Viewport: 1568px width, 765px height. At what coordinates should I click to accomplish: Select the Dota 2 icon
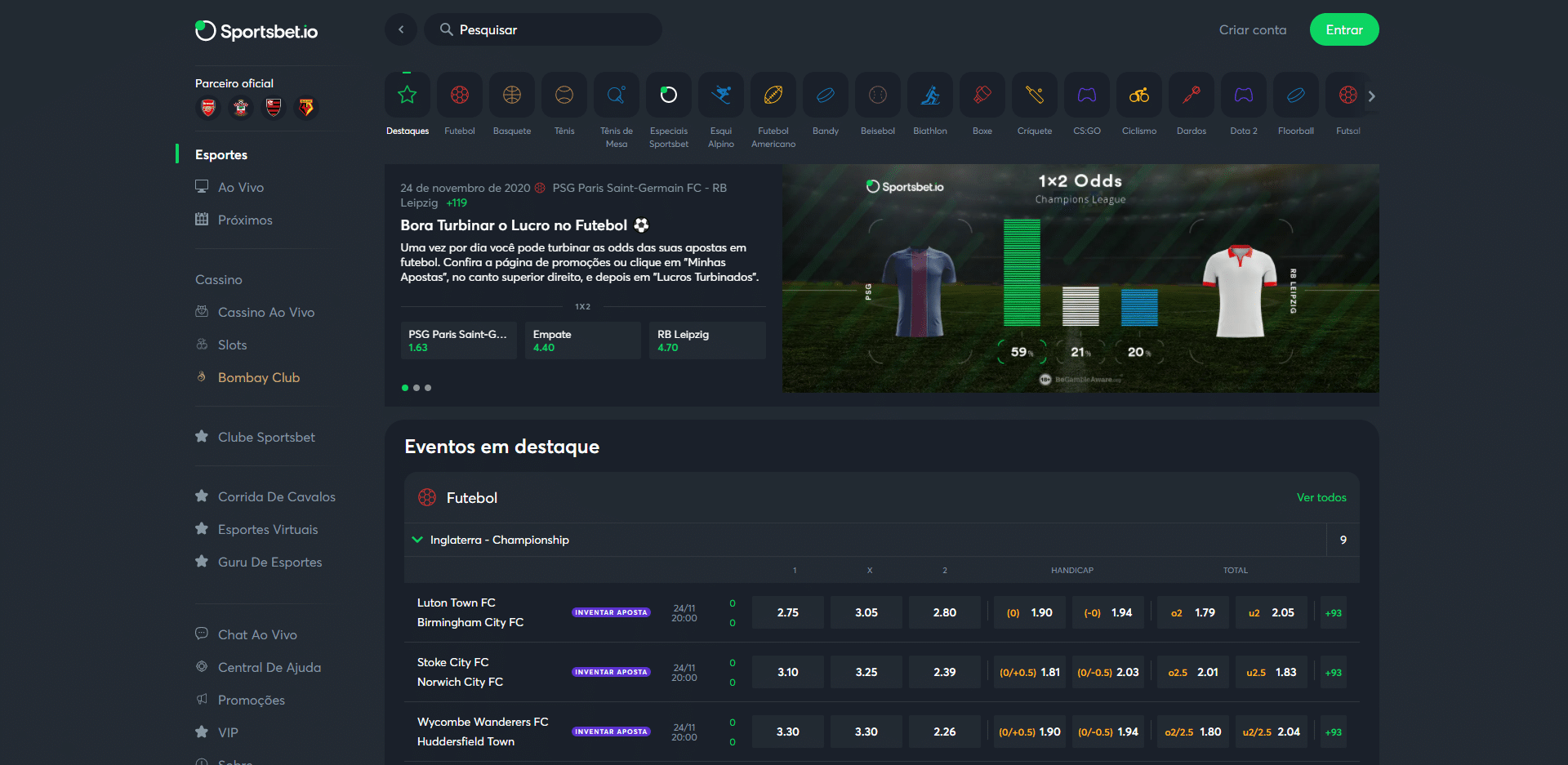tap(1244, 96)
